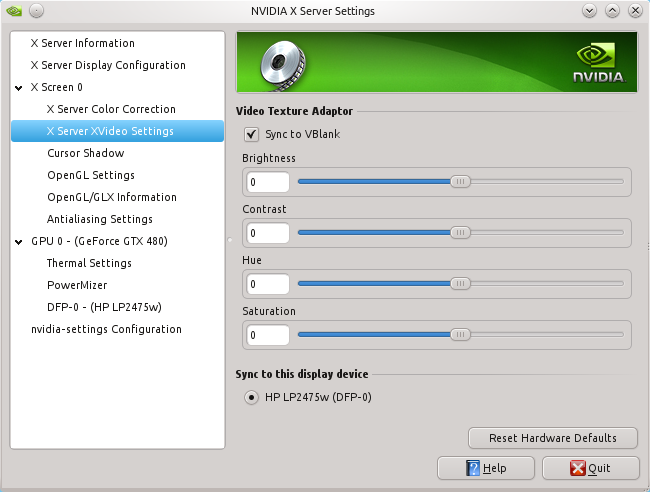Collapse the X Screen 0 tree node
This screenshot has height=492, width=650.
(x=19, y=88)
